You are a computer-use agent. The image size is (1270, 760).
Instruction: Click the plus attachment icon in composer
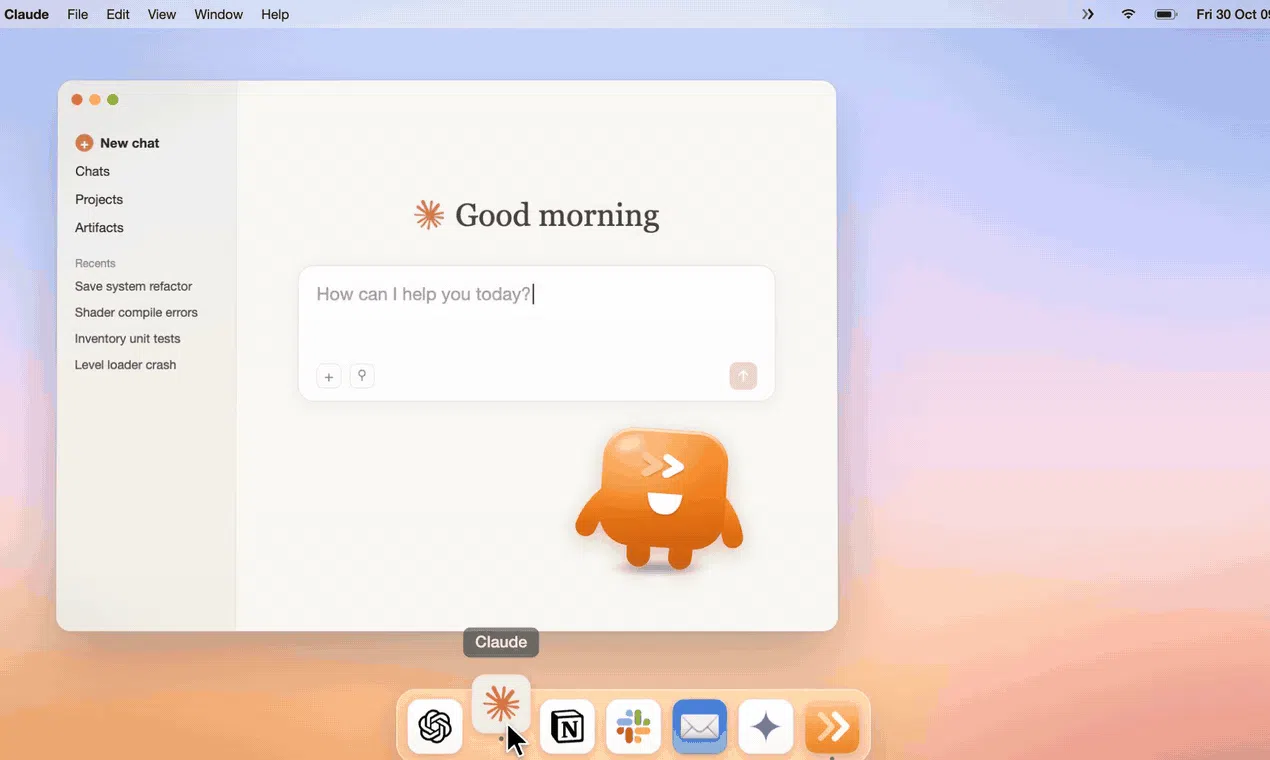(328, 377)
